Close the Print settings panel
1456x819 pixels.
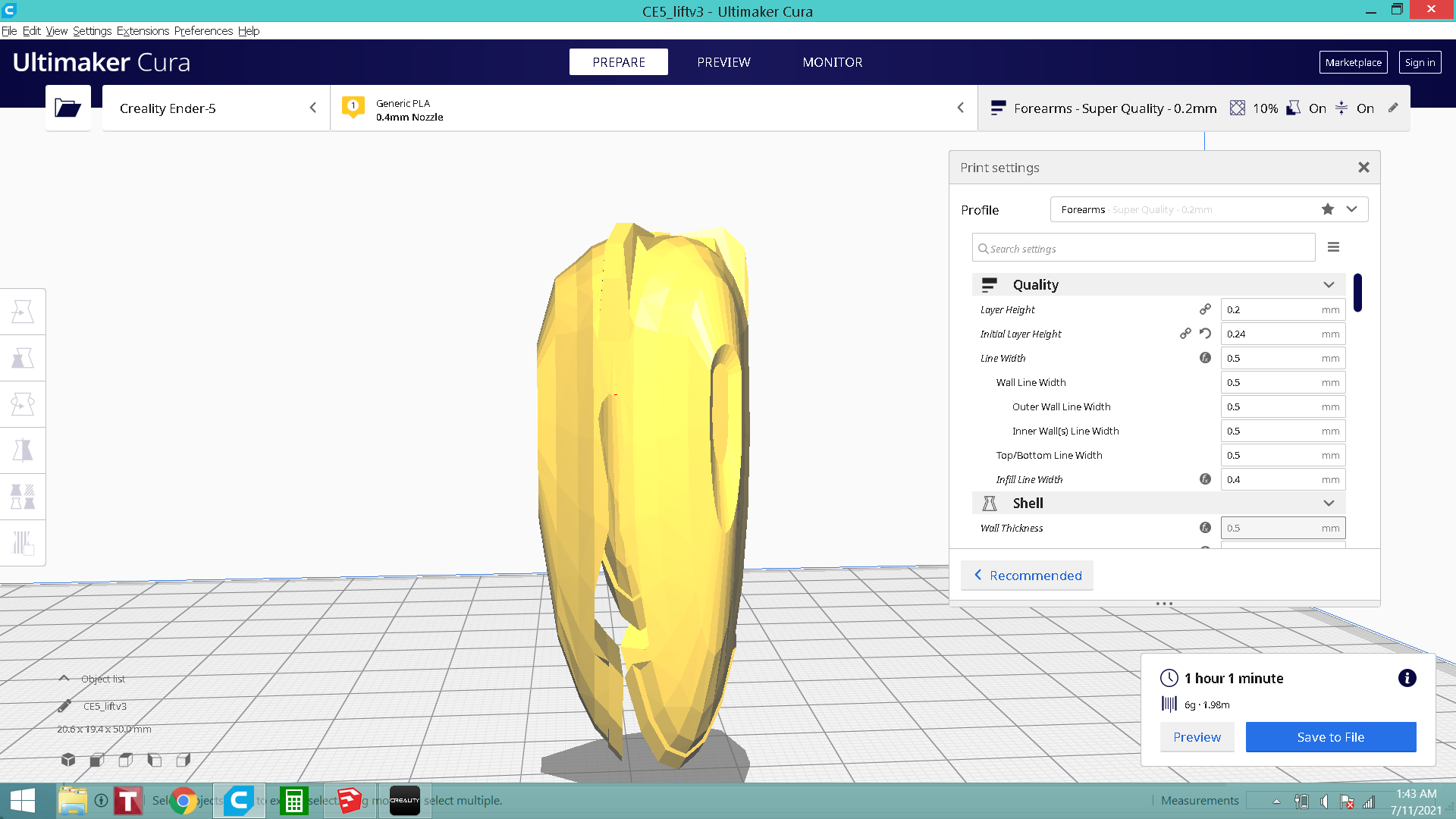pyautogui.click(x=1363, y=168)
